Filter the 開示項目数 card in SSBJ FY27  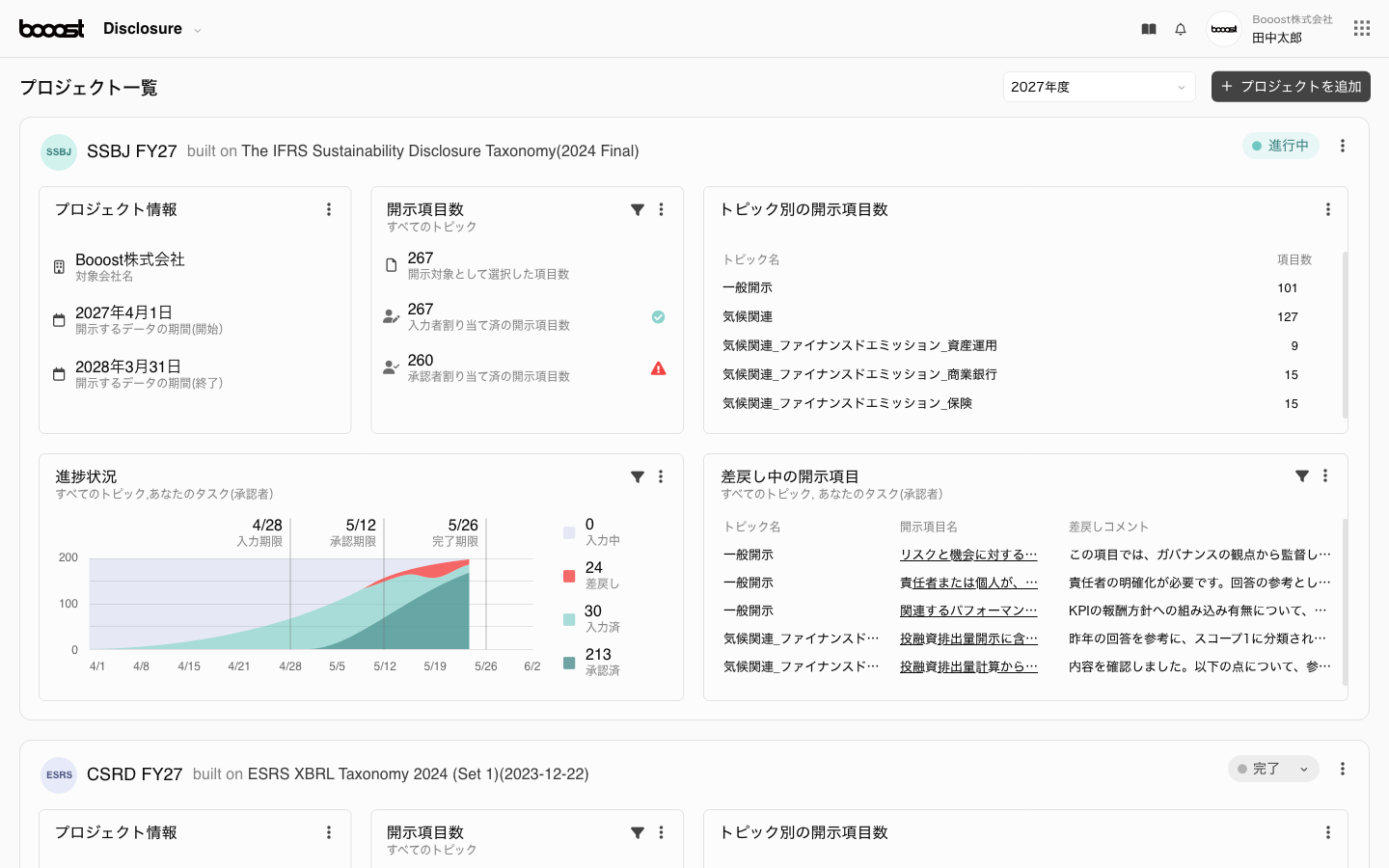[638, 209]
